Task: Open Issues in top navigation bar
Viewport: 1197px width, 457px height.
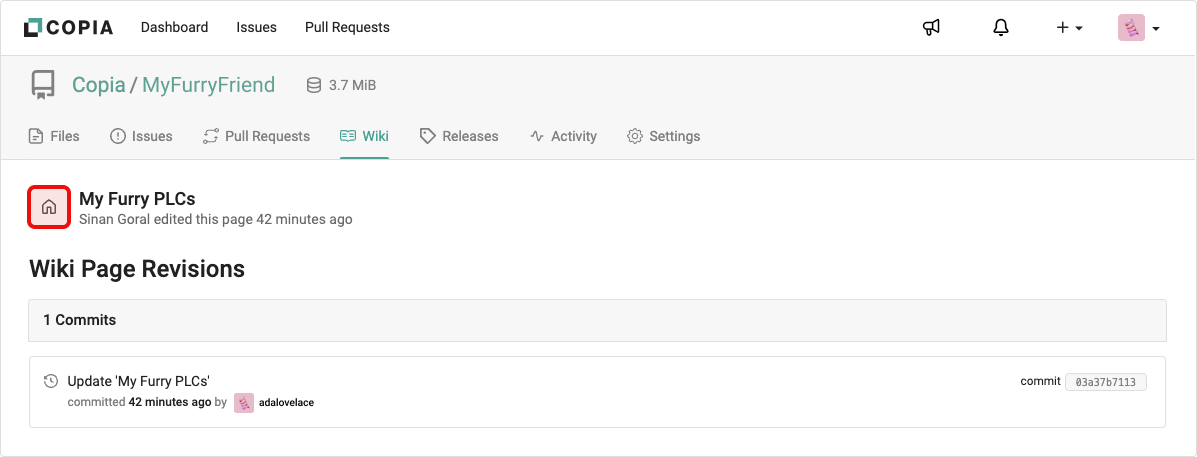Action: pos(256,28)
